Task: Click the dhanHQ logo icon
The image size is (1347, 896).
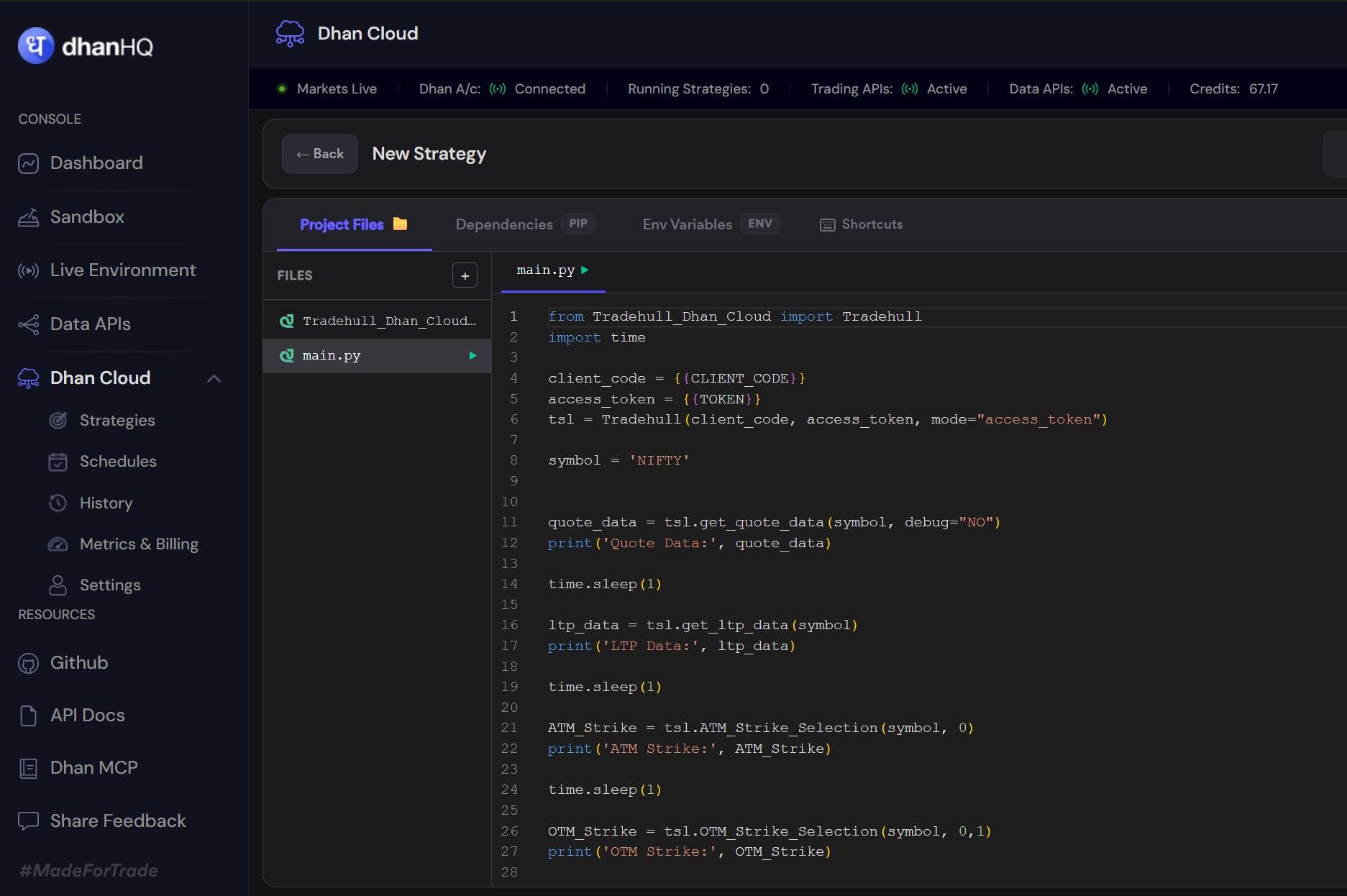Action: point(36,46)
